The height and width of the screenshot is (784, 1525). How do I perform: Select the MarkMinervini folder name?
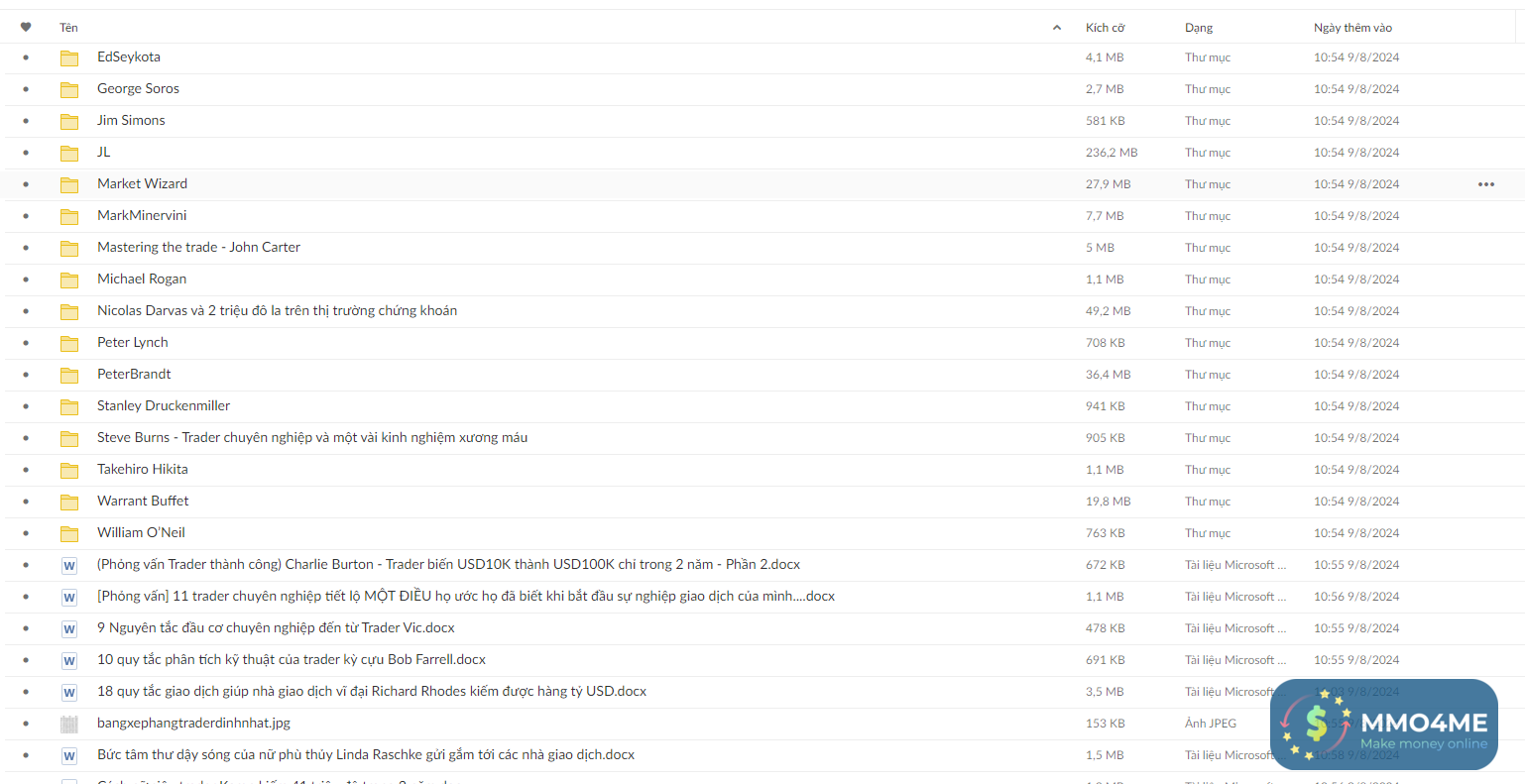[142, 216]
